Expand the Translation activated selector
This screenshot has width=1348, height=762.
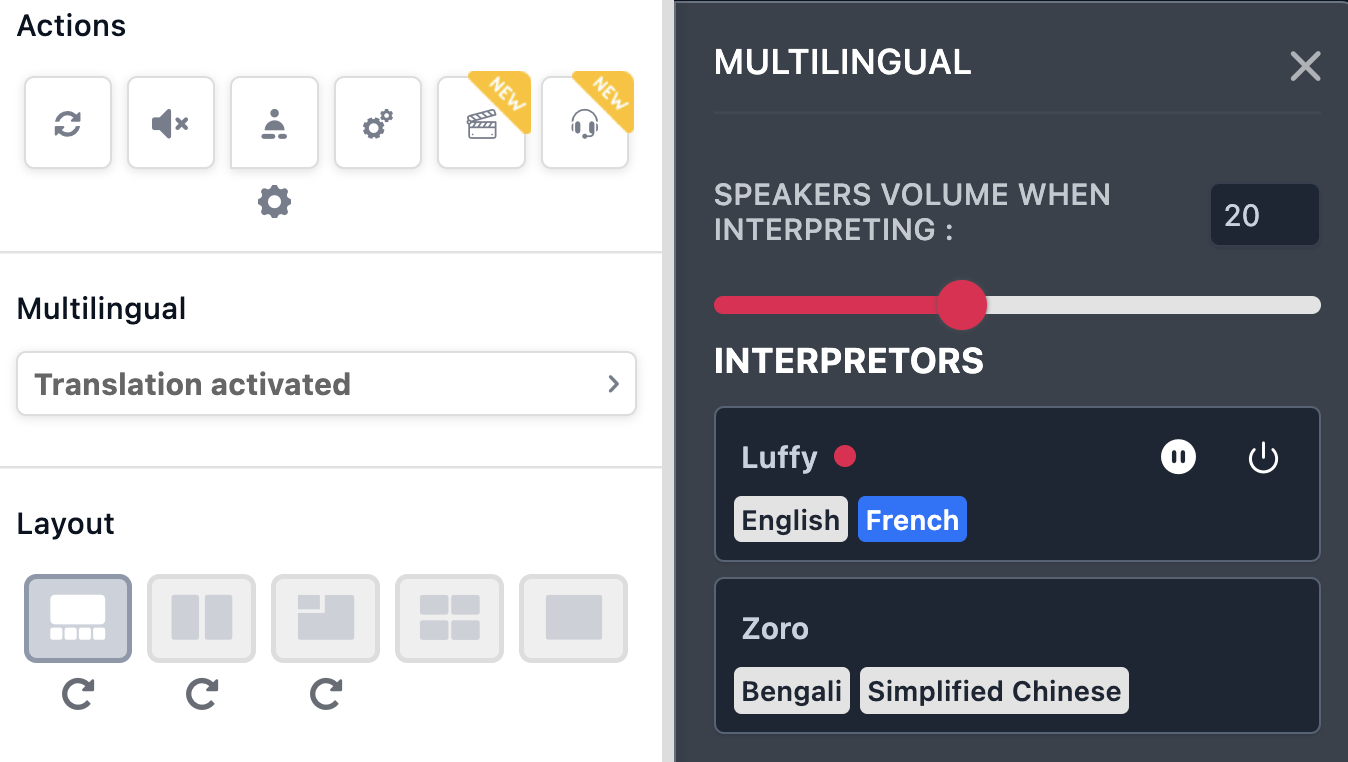coord(326,383)
